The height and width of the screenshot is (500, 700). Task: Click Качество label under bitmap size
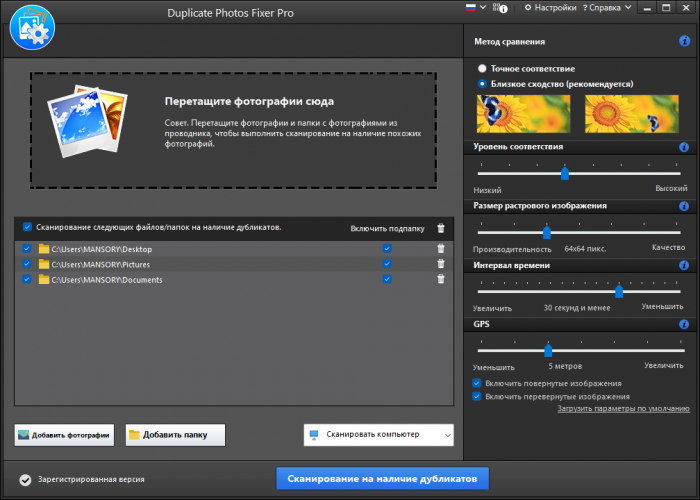pos(668,247)
